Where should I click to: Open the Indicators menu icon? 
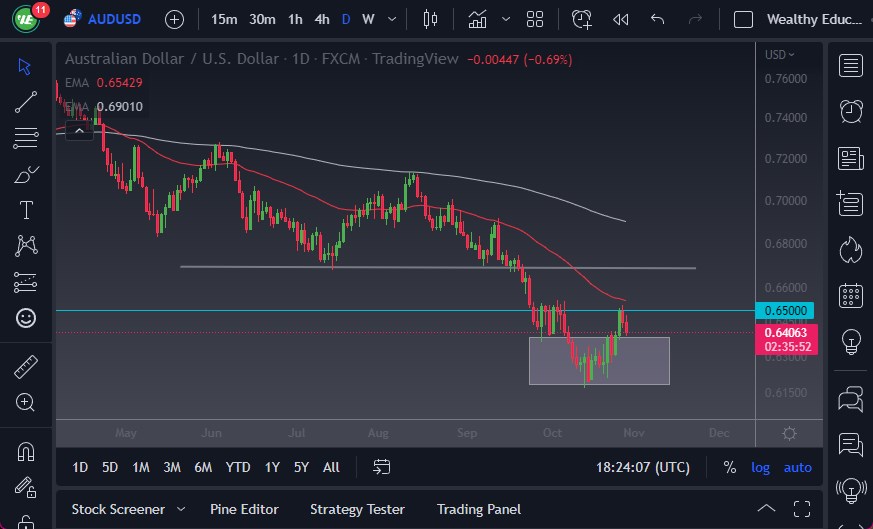(478, 19)
